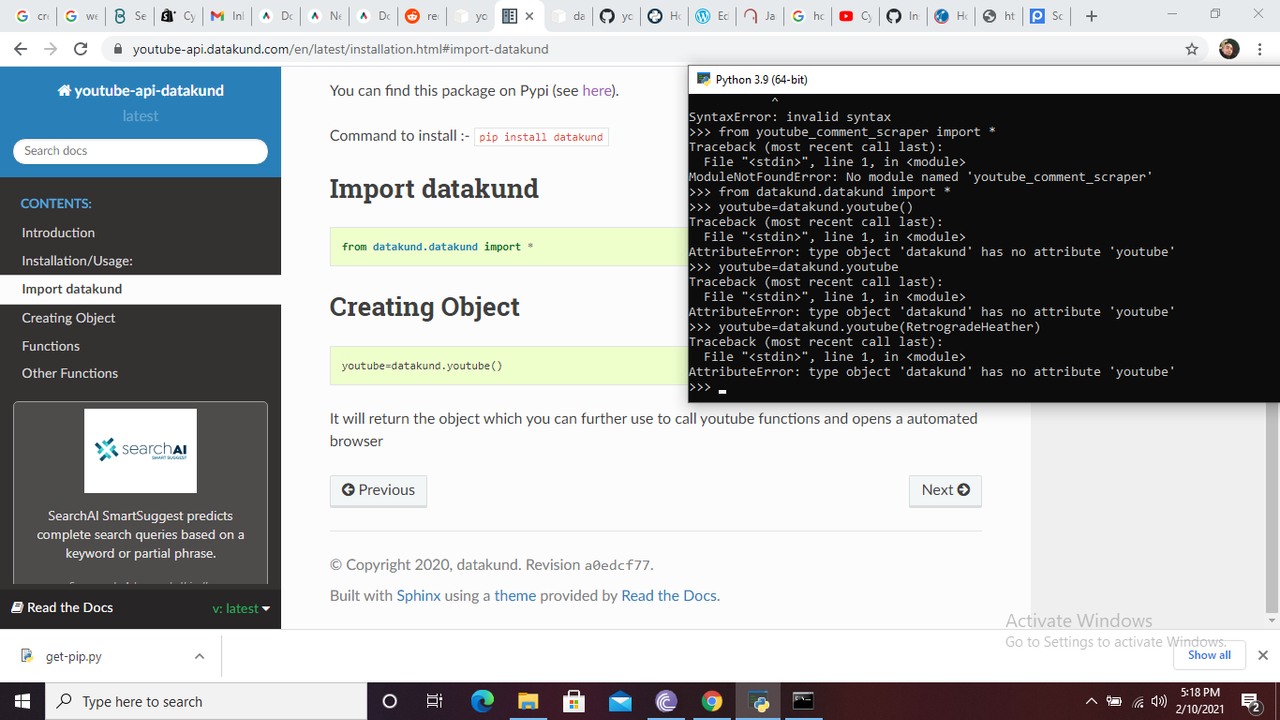Open the Windows Start menu

[x=23, y=701]
